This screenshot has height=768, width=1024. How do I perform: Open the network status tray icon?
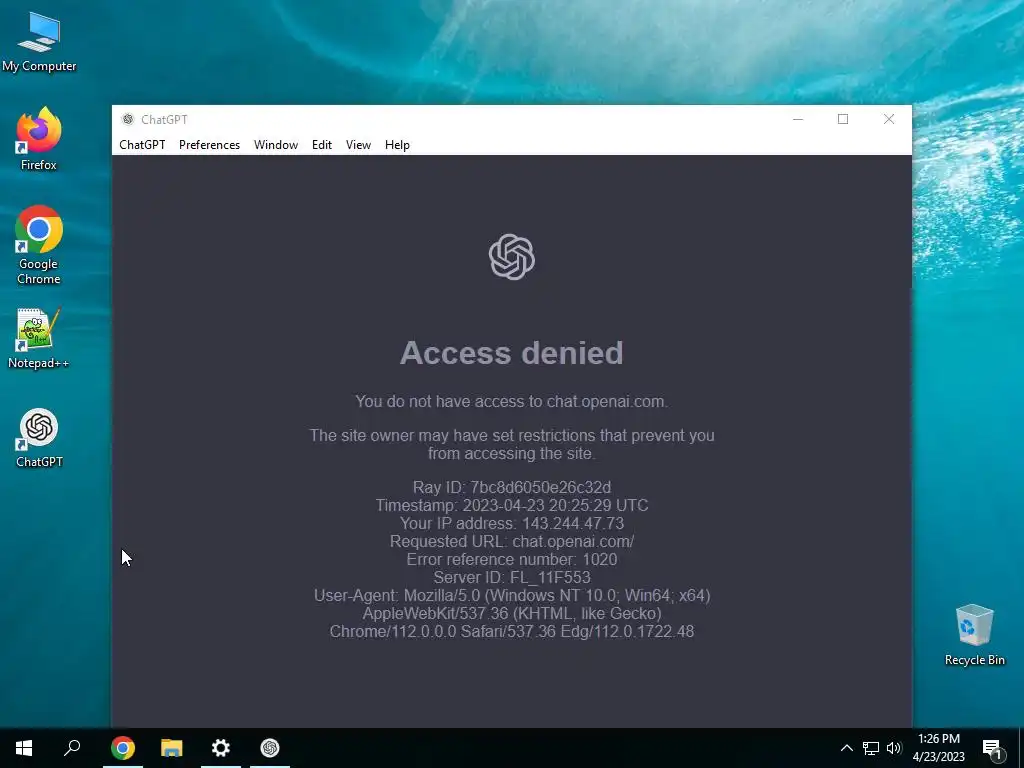pos(871,748)
